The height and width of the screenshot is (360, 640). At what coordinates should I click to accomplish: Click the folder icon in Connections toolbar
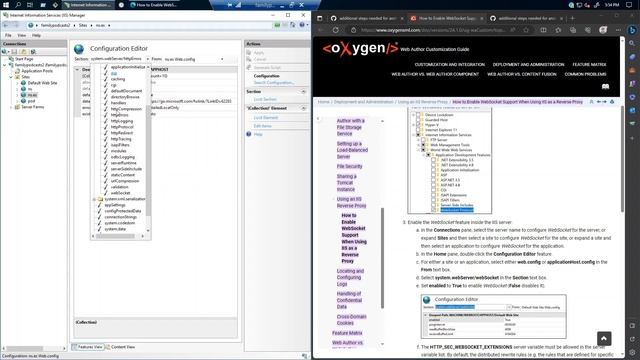[24, 52]
